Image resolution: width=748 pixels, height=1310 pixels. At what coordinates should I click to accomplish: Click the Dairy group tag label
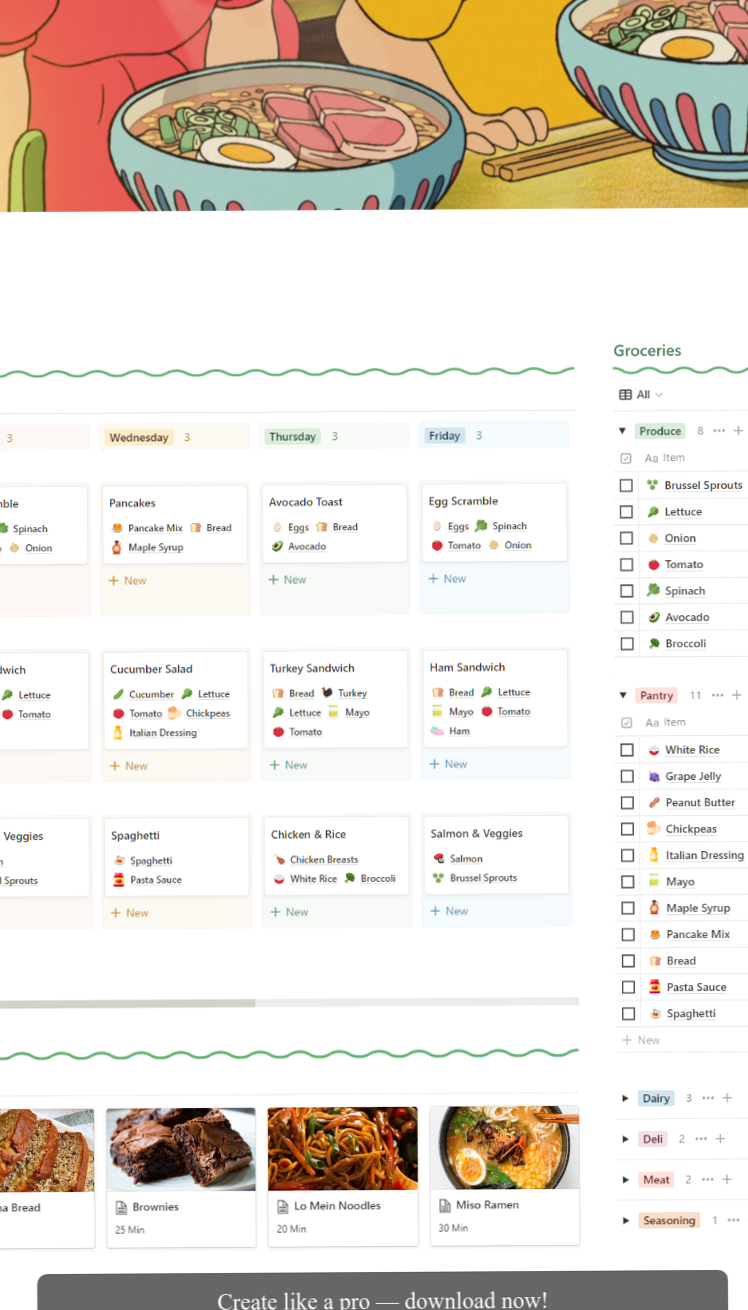pyautogui.click(x=656, y=1098)
